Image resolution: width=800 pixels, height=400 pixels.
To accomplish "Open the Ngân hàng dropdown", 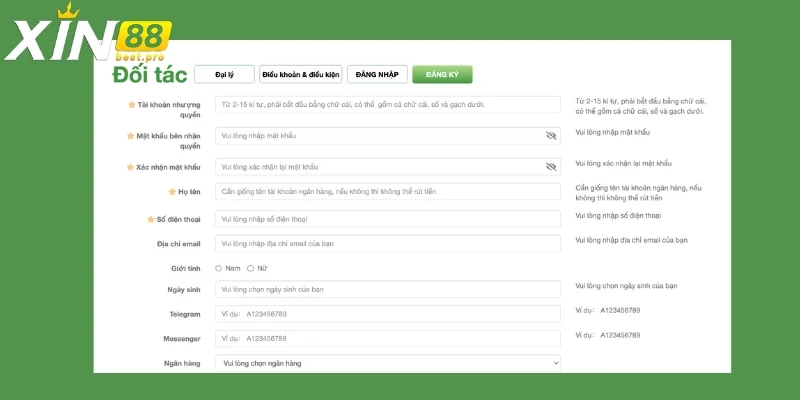I will 387,363.
